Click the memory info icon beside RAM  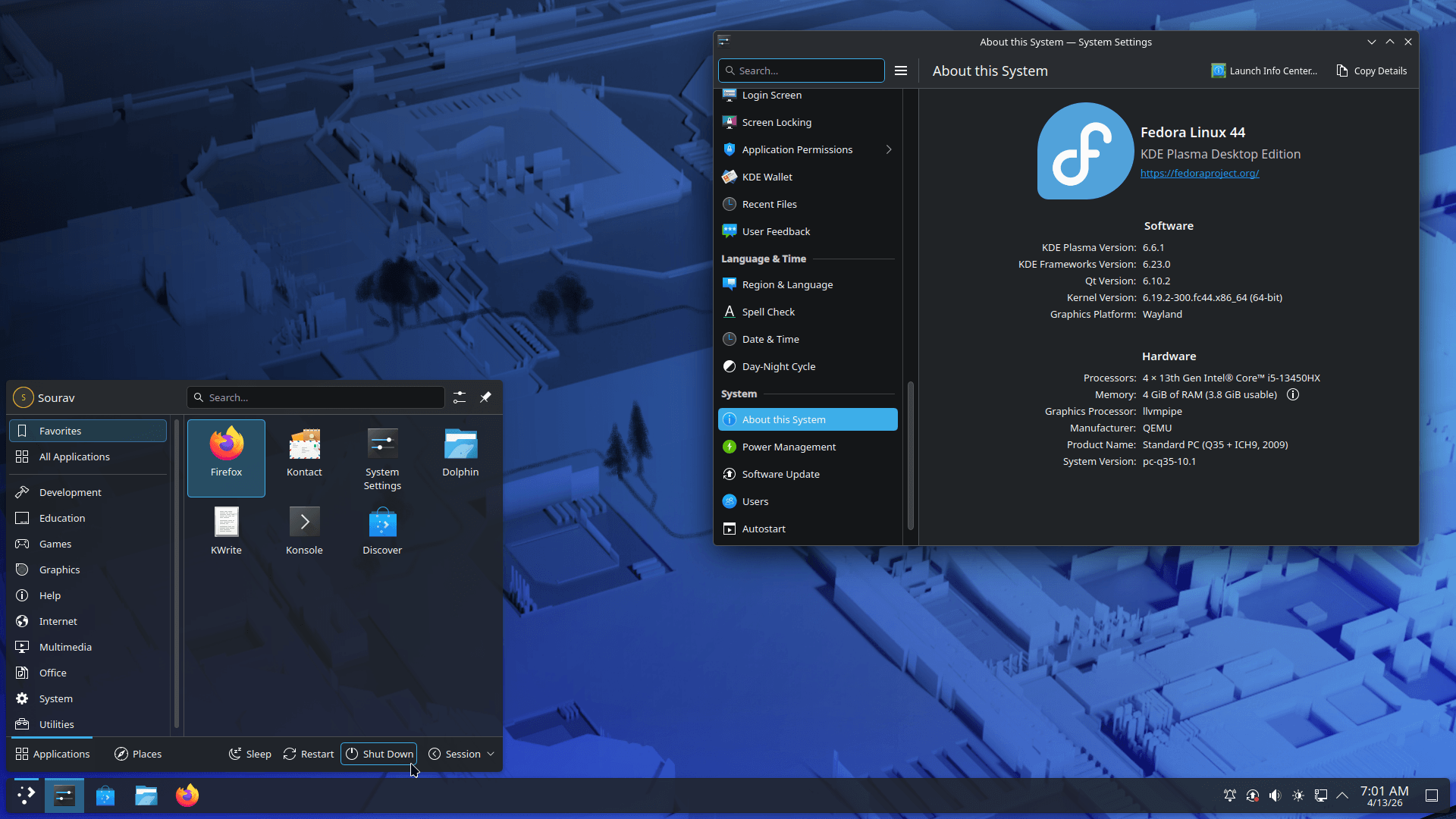click(x=1293, y=394)
